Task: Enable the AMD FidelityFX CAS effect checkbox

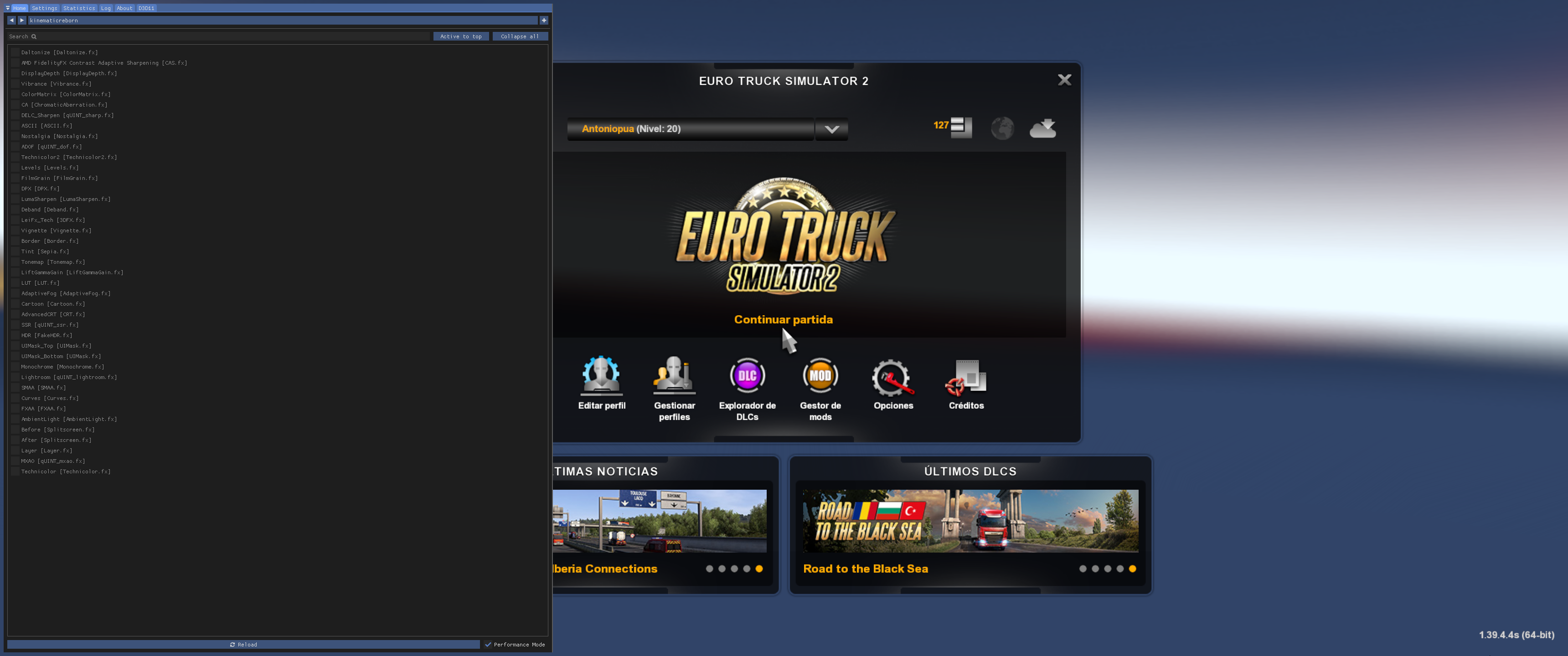Action: point(15,63)
